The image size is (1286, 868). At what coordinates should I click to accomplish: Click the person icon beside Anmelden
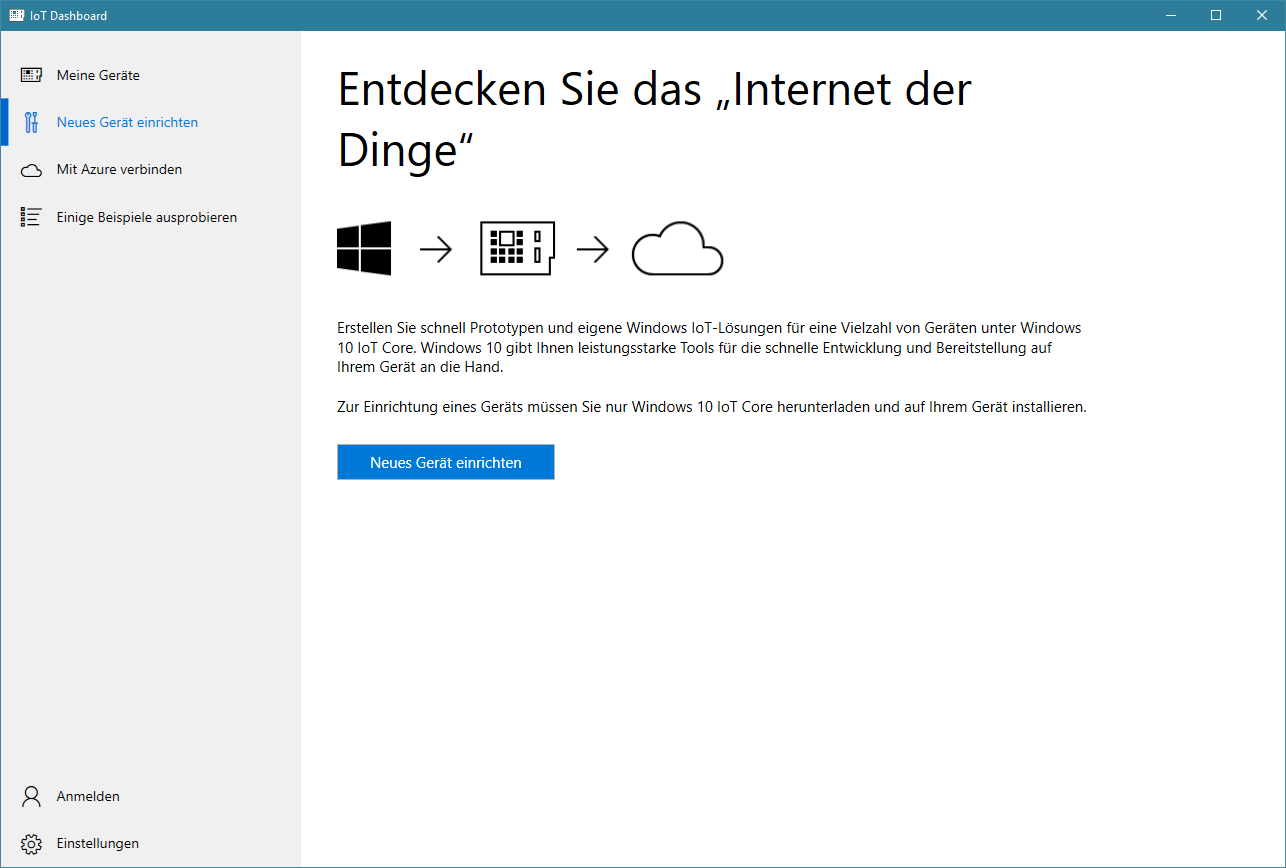coord(31,796)
